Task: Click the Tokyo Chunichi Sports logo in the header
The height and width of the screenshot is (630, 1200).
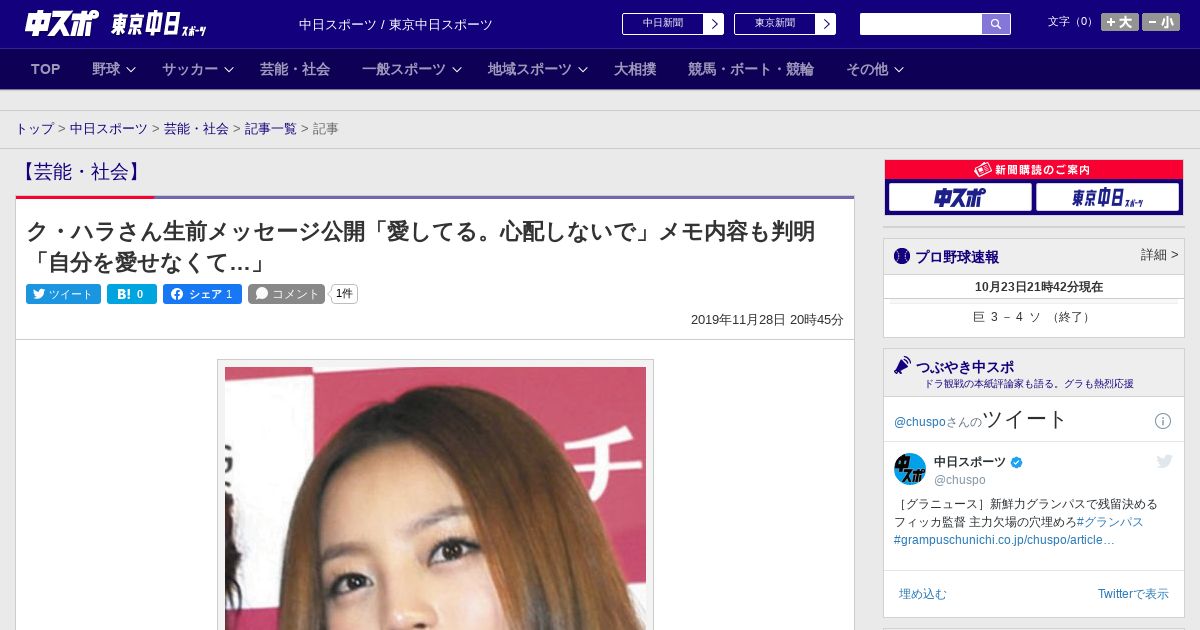Action: pos(159,24)
